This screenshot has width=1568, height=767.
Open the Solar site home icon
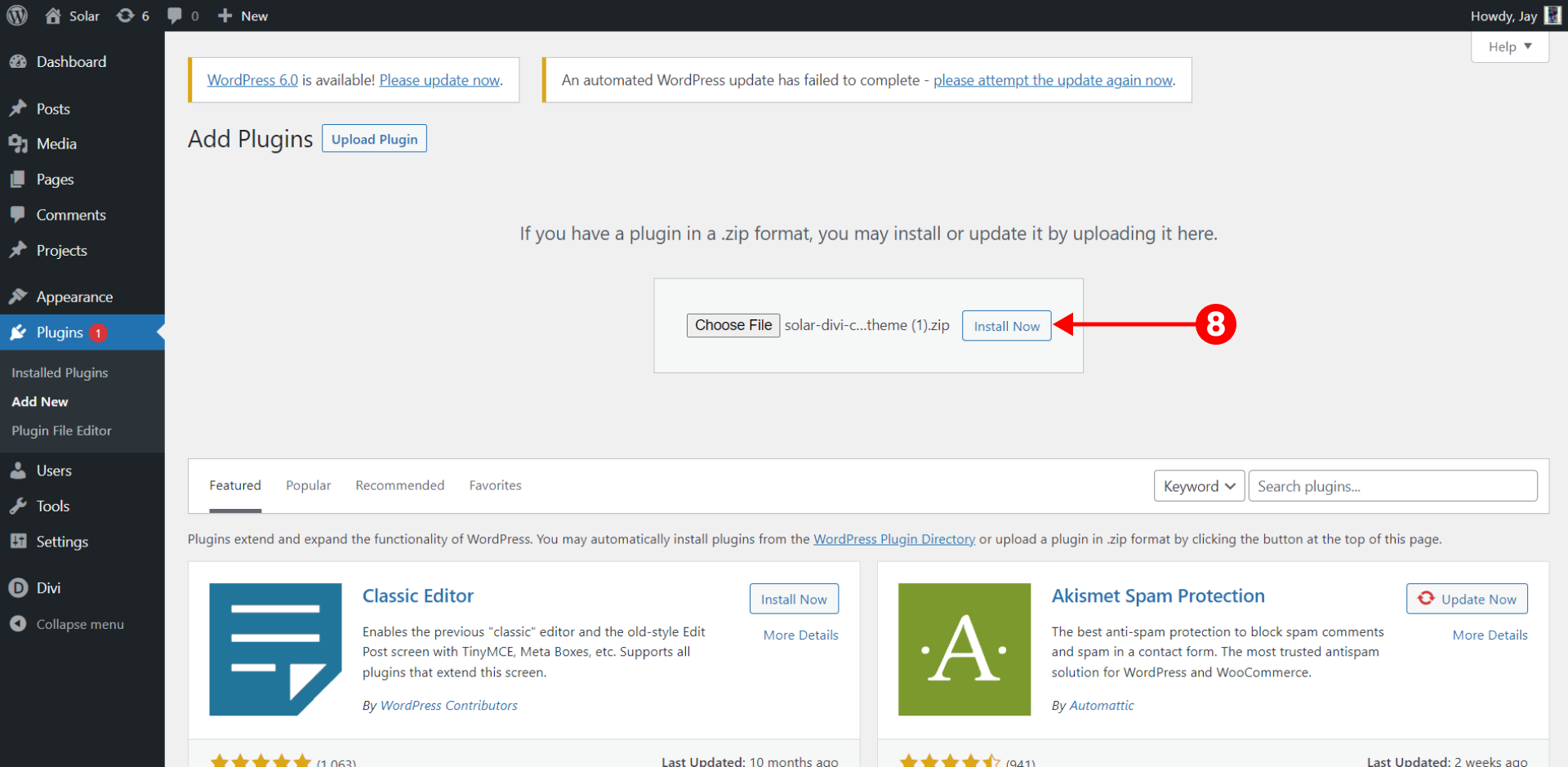pyautogui.click(x=53, y=16)
